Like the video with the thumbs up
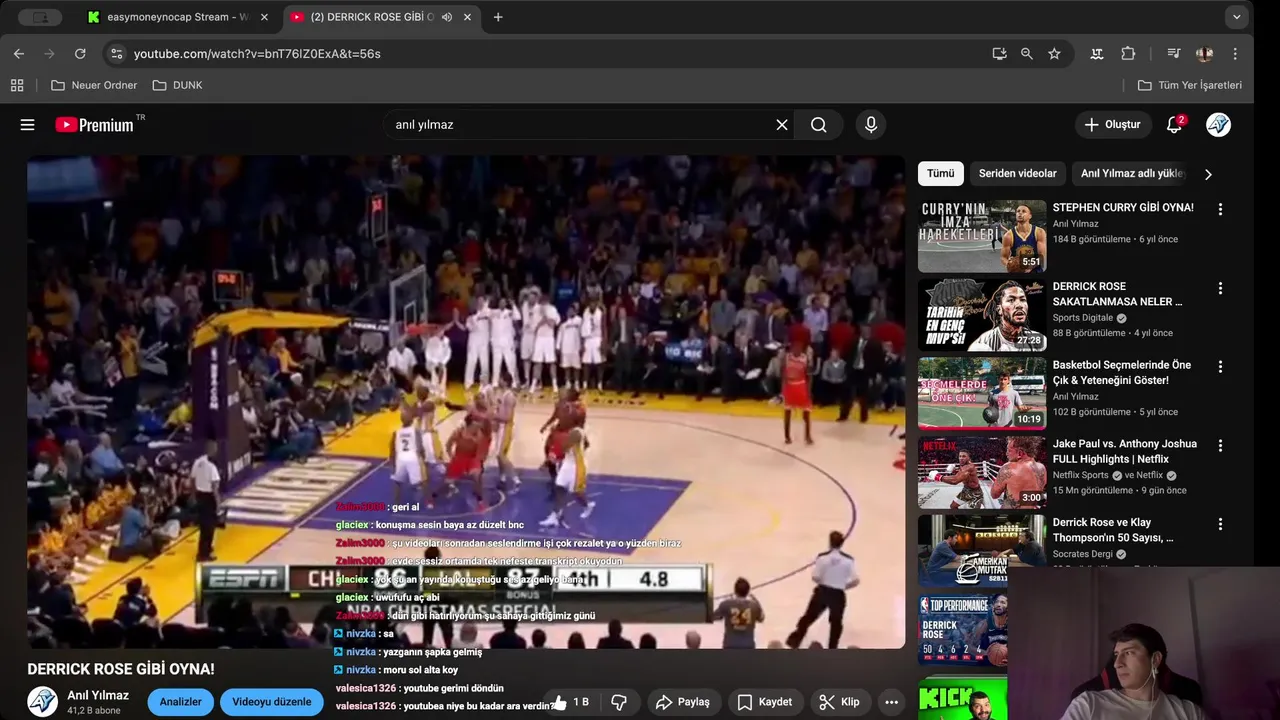 pyautogui.click(x=571, y=702)
